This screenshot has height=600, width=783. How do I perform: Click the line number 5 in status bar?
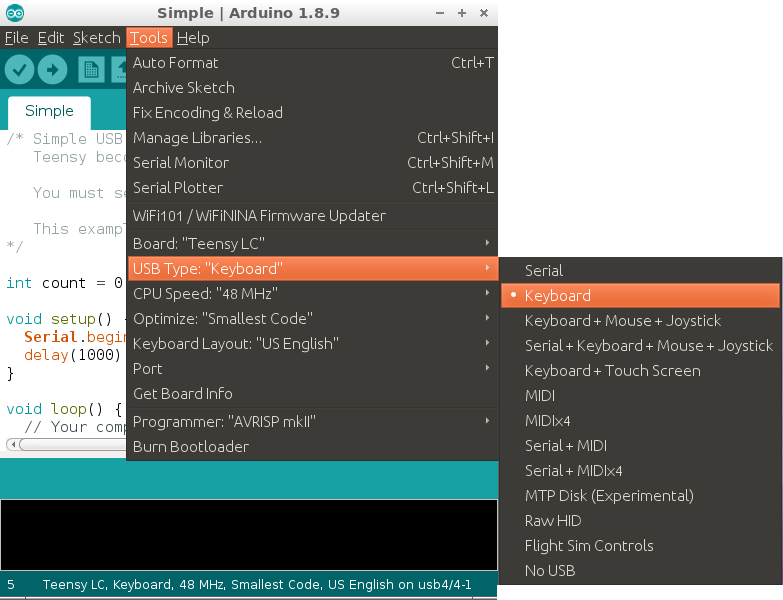pyautogui.click(x=10, y=585)
